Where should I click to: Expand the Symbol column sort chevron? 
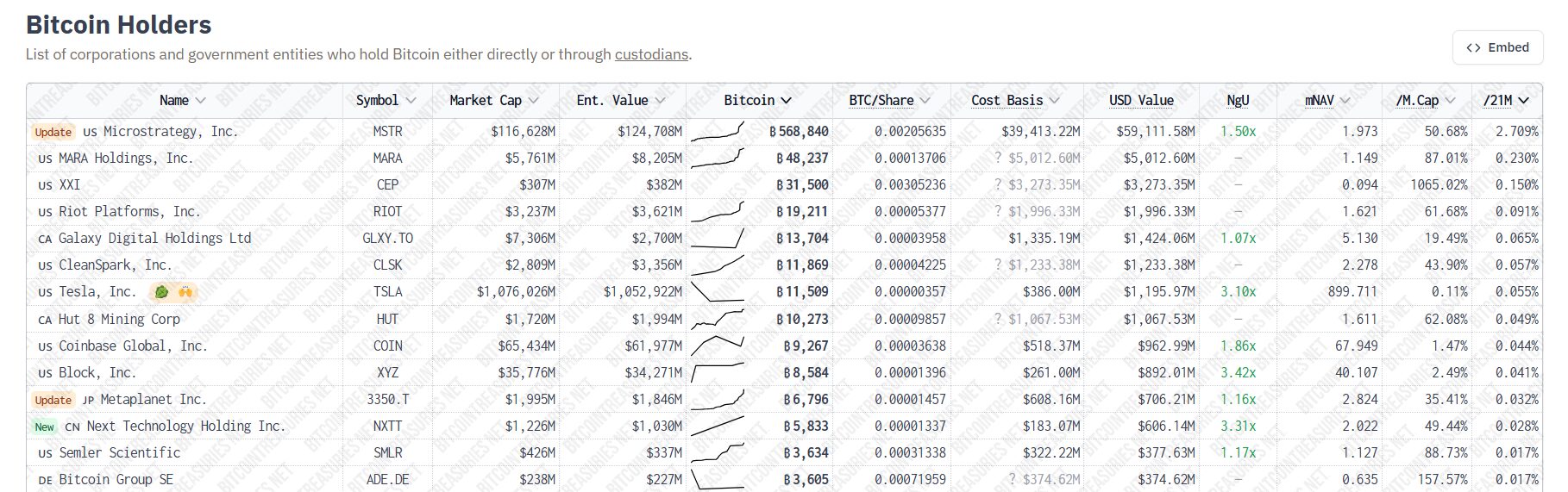[x=411, y=101]
